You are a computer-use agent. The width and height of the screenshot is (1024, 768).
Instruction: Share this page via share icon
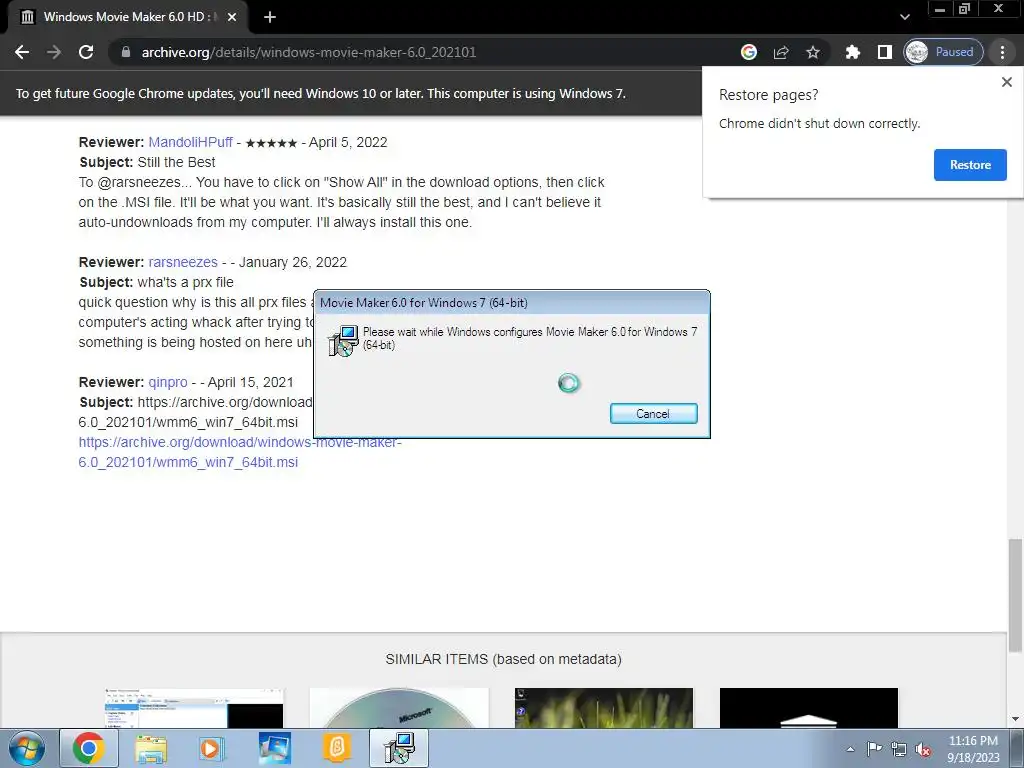click(x=781, y=52)
